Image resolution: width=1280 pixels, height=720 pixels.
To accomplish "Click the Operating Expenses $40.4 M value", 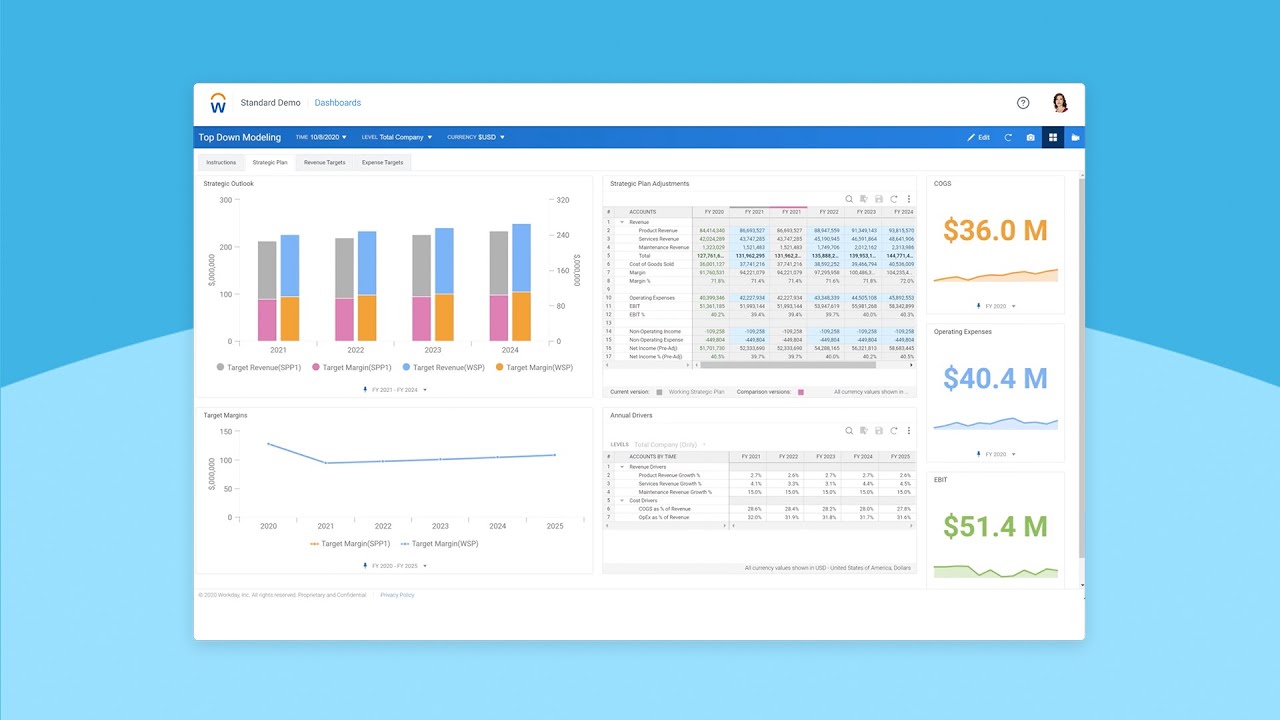I will (x=995, y=379).
